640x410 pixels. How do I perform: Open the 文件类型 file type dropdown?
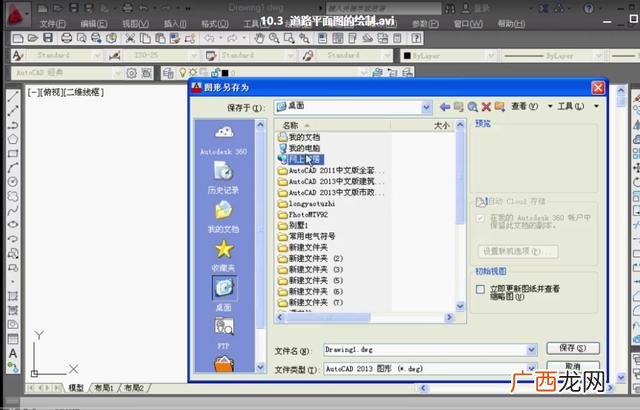pos(531,368)
